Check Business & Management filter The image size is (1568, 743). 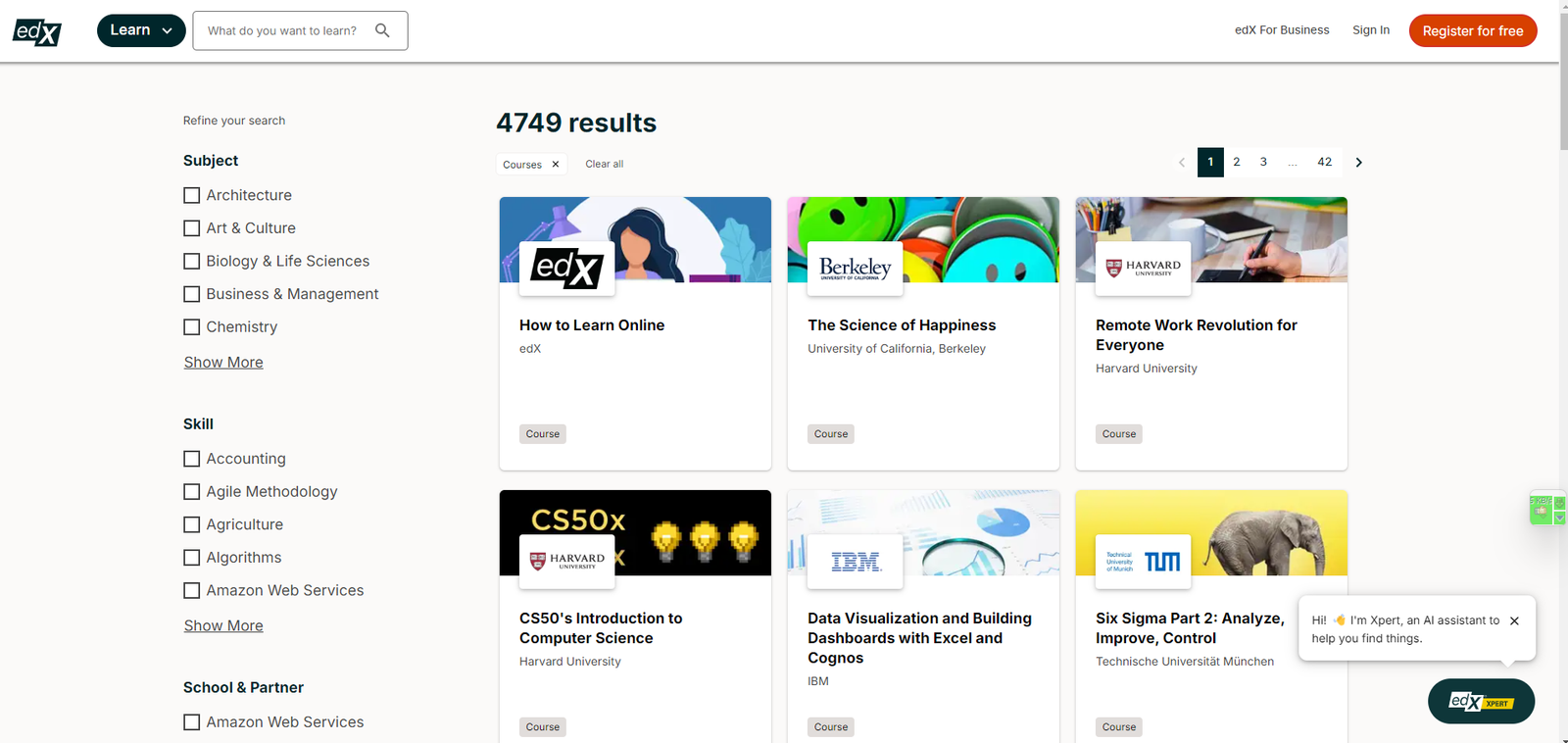coord(192,294)
